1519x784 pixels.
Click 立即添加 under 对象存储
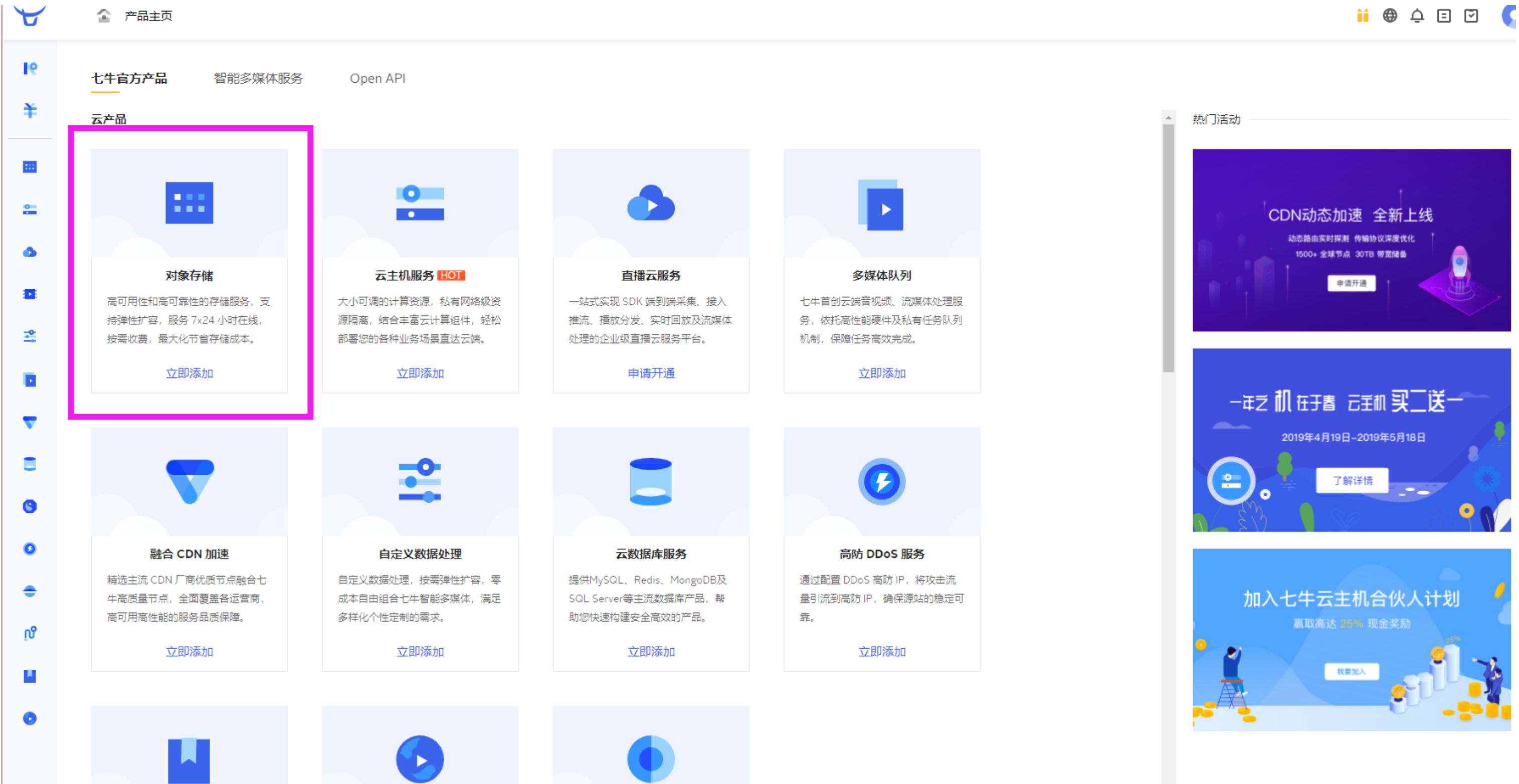[189, 373]
